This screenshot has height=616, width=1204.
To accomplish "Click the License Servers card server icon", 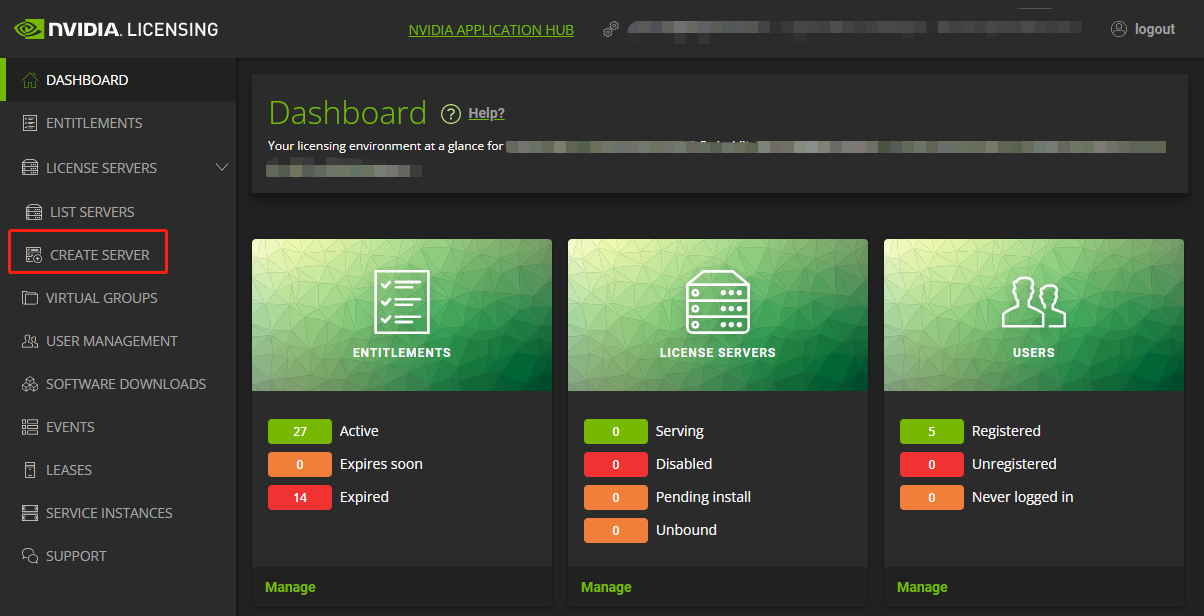I will pyautogui.click(x=718, y=302).
